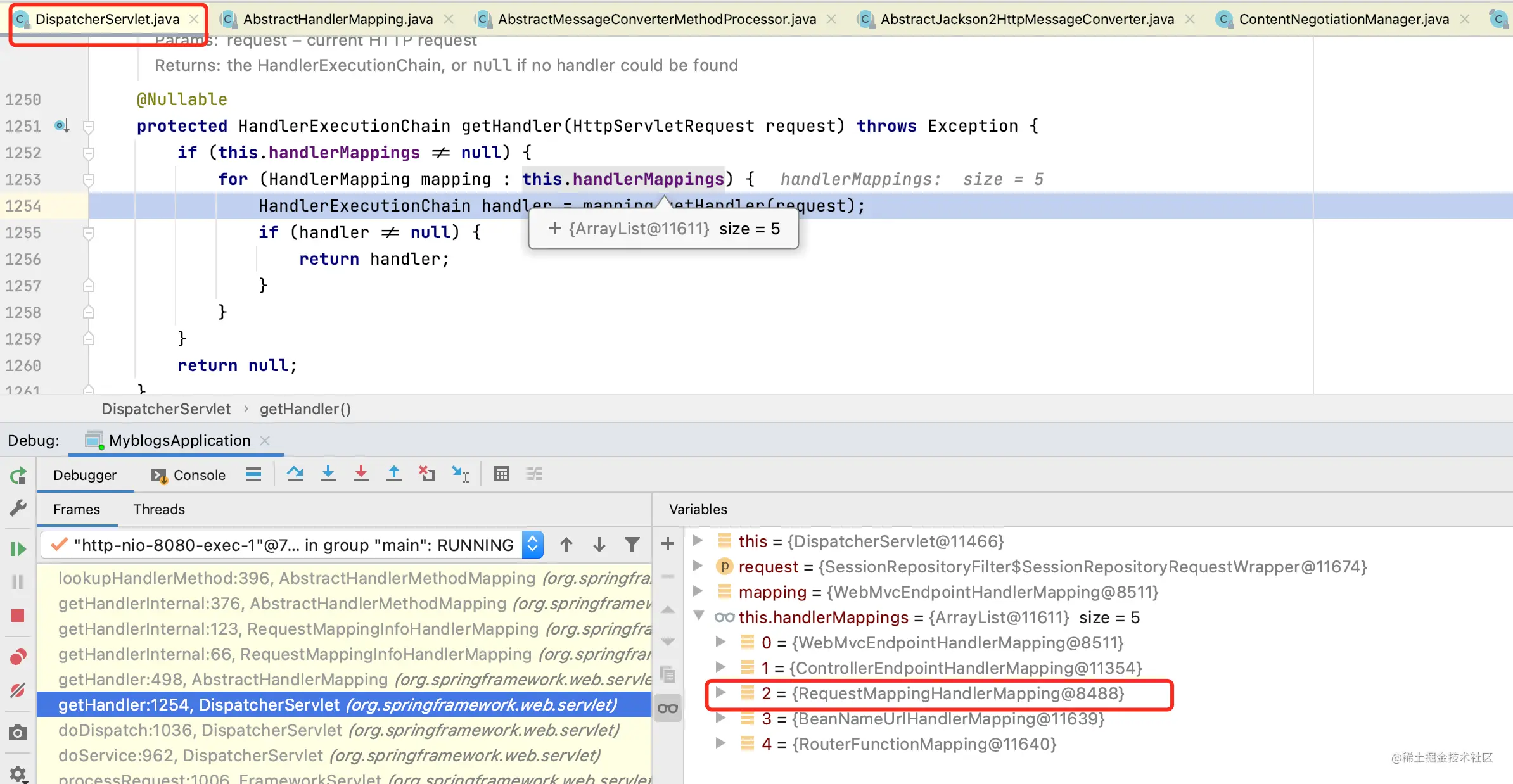Expand element 2 RequestMappingHandlerMapping

[x=720, y=693]
